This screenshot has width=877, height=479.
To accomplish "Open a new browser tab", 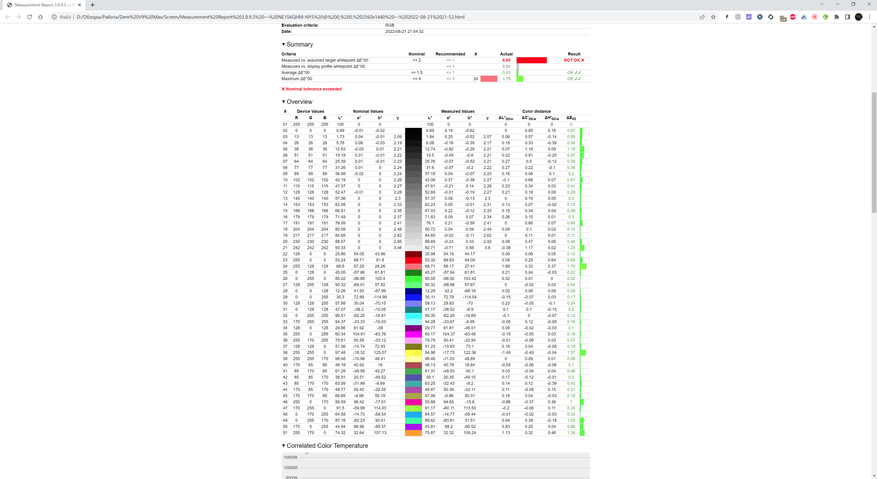I will 92,4.
